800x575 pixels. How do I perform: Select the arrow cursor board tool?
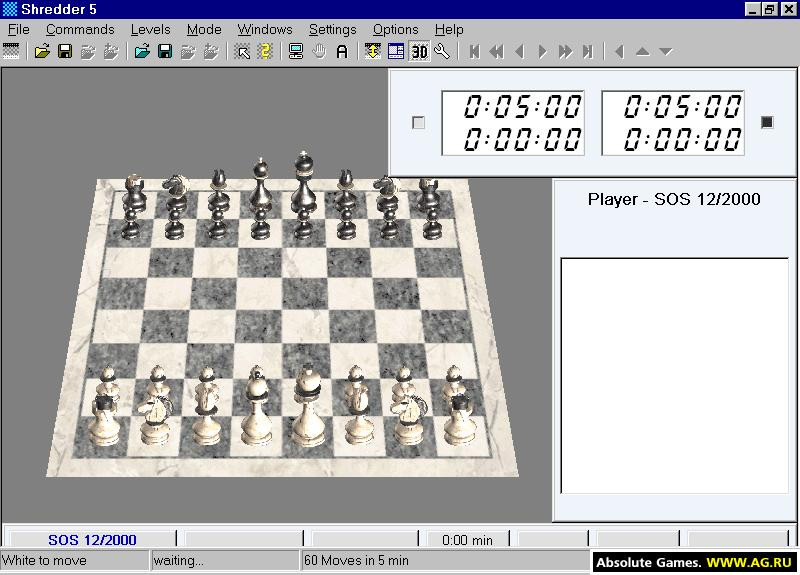[242, 51]
